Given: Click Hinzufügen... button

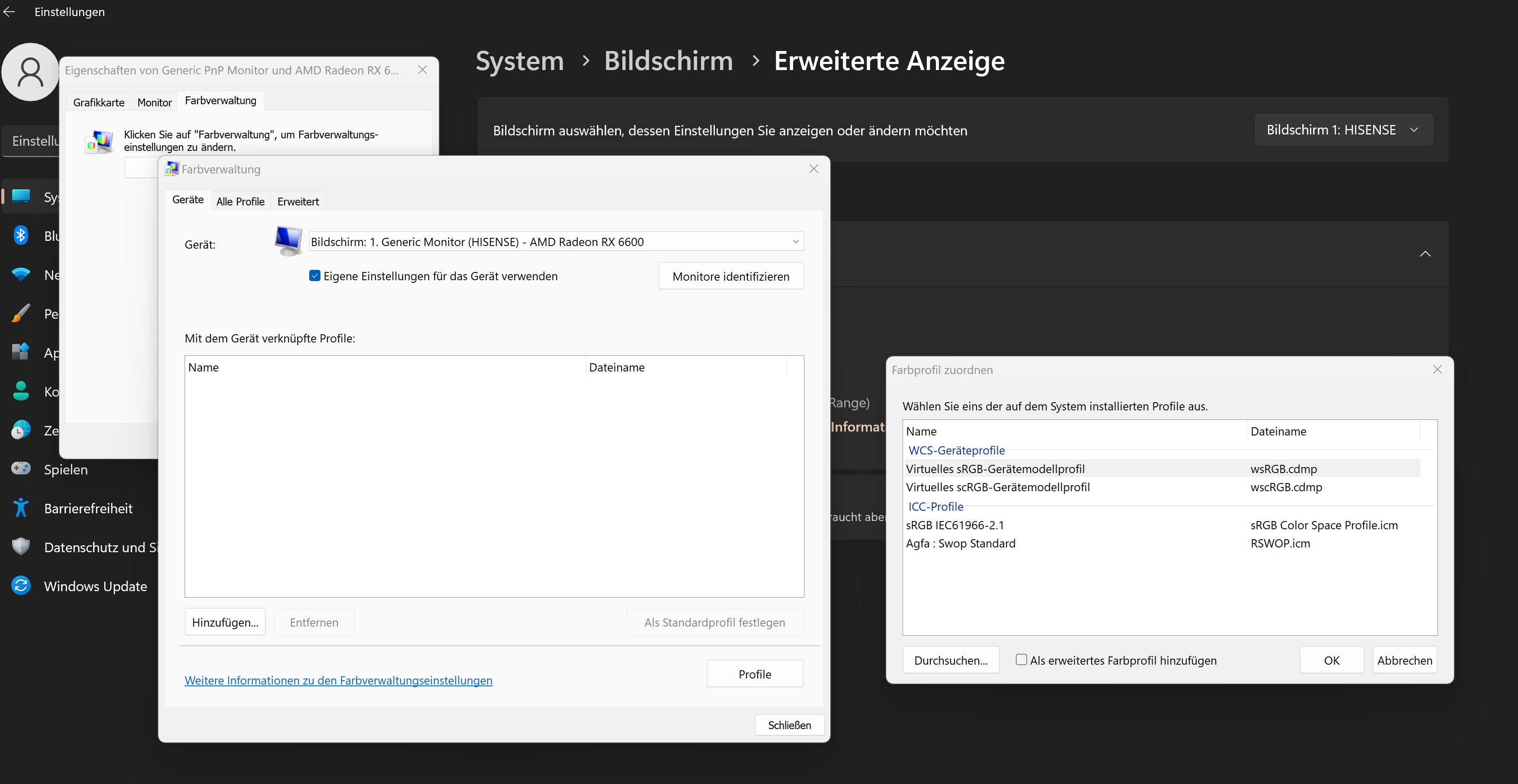Looking at the screenshot, I should (225, 622).
